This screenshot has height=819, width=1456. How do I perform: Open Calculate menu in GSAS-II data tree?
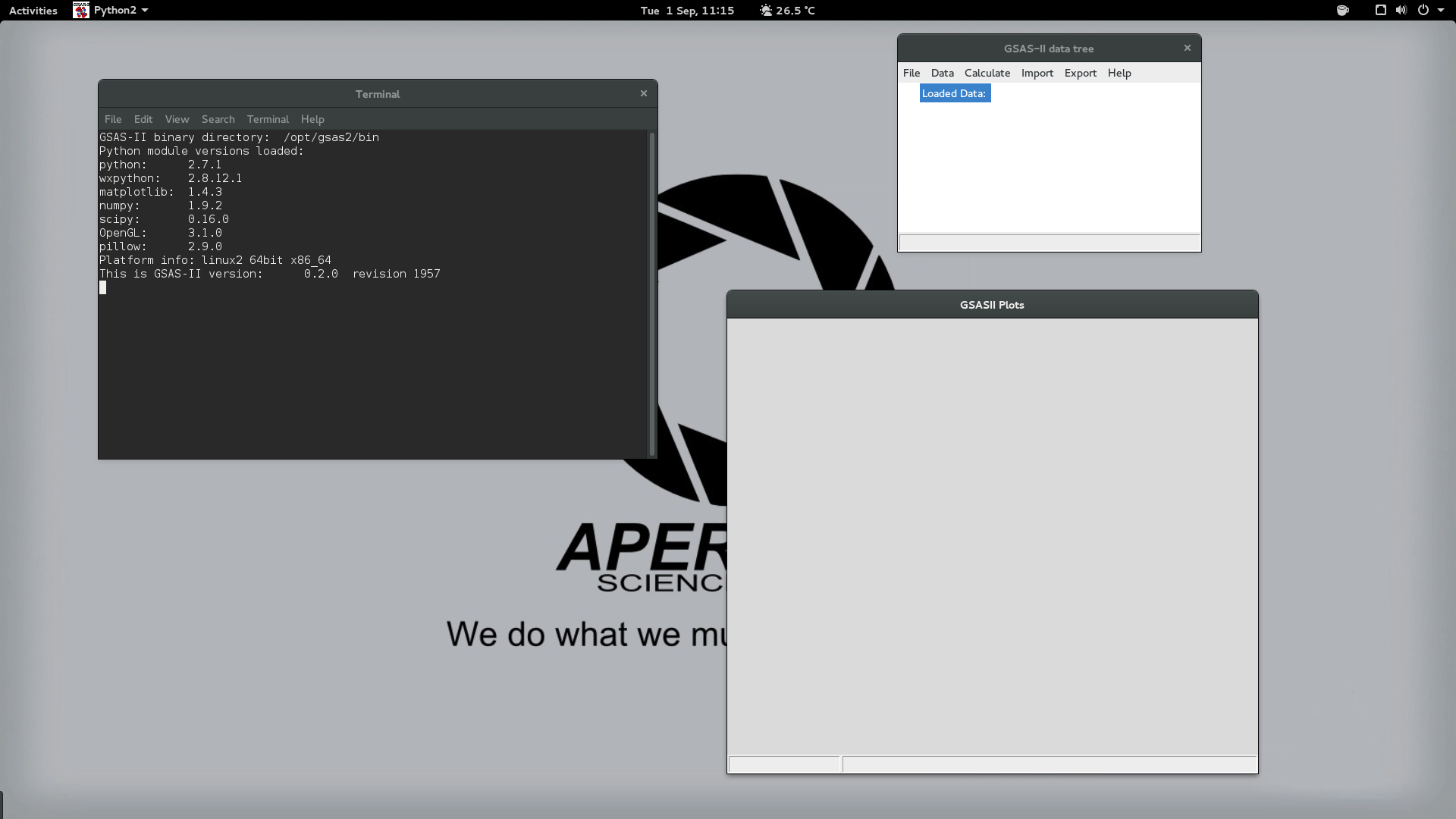[987, 73]
